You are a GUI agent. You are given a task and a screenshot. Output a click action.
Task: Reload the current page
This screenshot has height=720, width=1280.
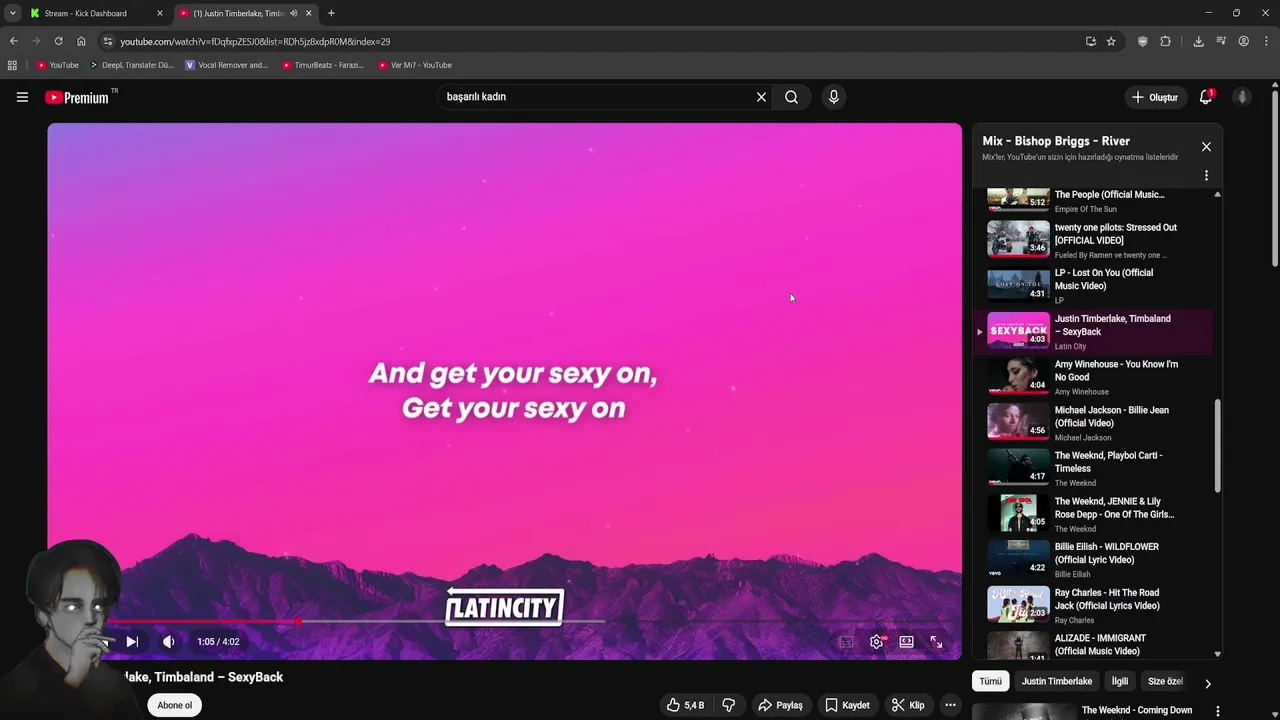58,41
